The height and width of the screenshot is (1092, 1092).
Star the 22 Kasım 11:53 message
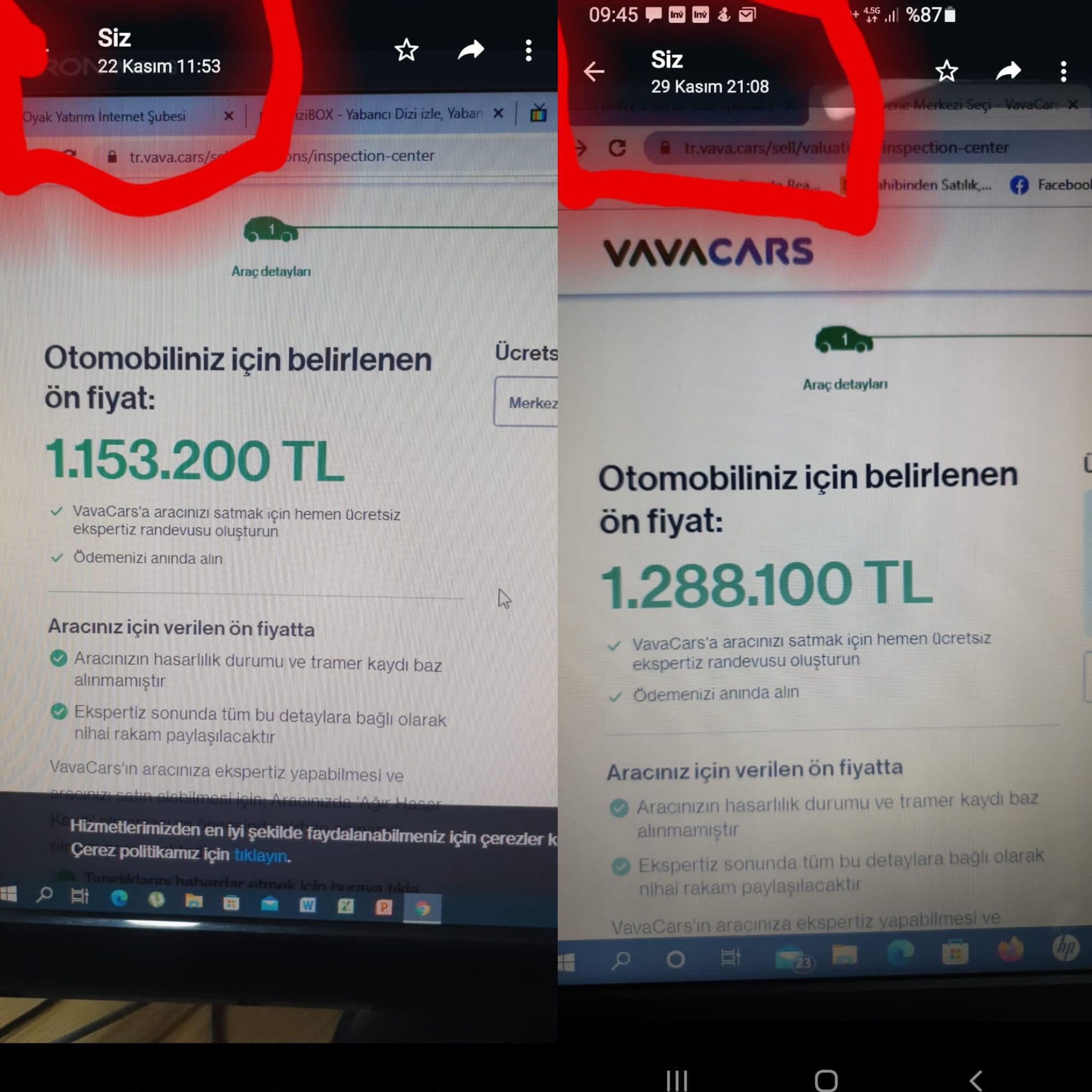tap(406, 51)
